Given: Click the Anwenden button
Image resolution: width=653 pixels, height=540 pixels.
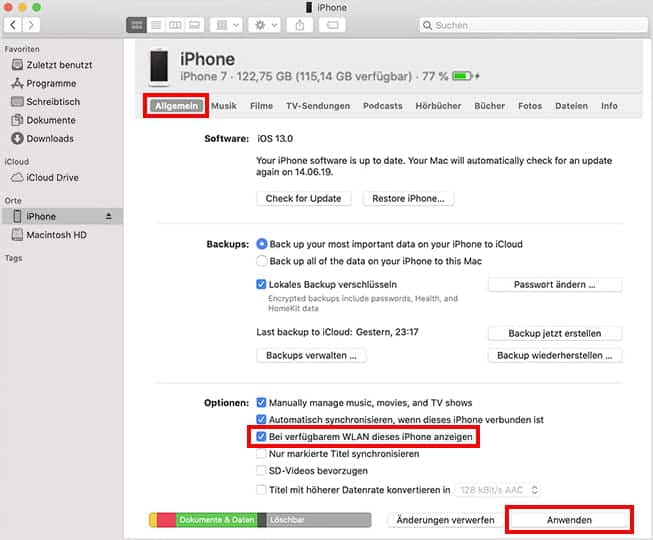Looking at the screenshot, I should click(x=569, y=520).
